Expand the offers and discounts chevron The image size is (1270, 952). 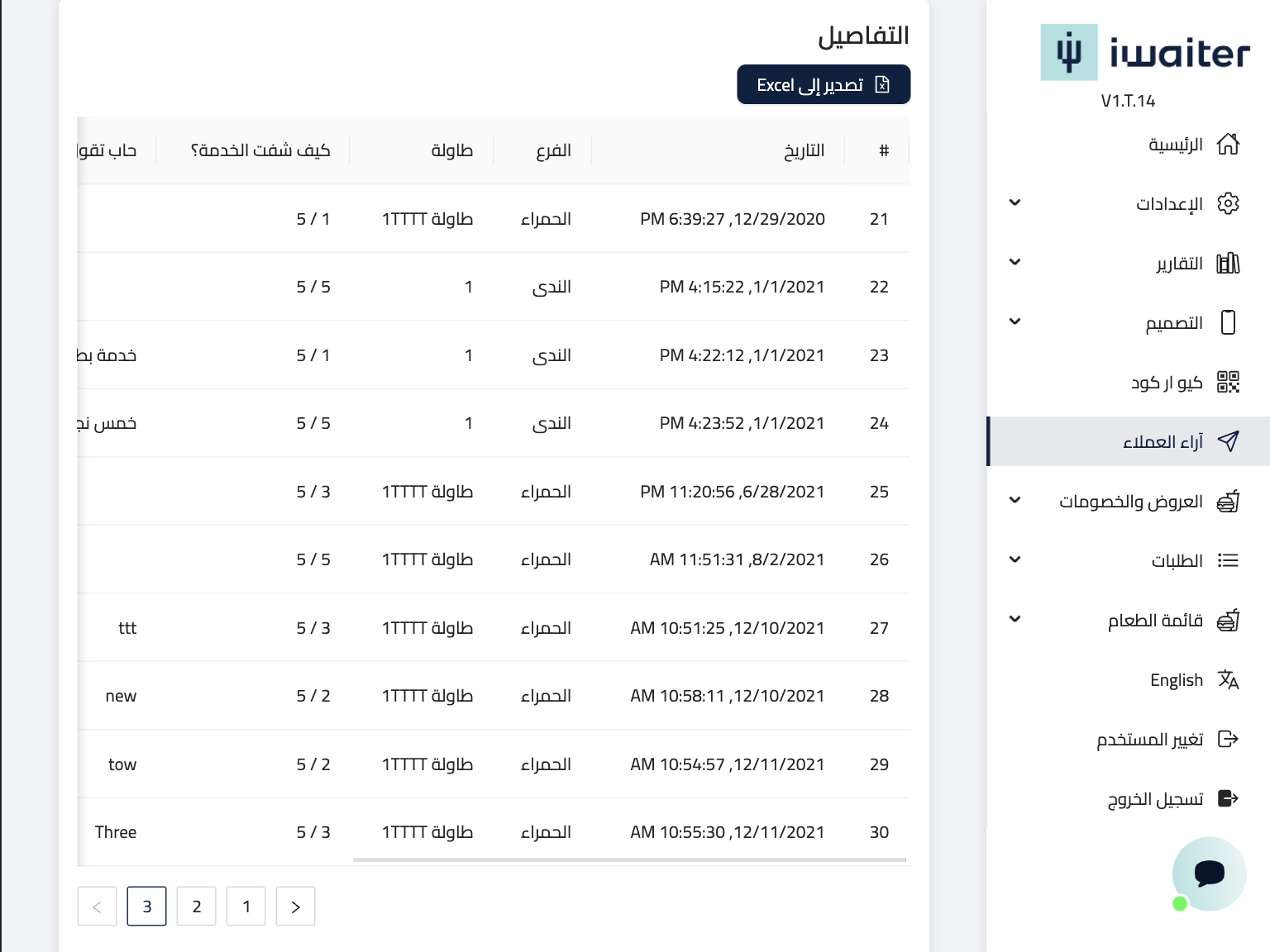[1015, 501]
